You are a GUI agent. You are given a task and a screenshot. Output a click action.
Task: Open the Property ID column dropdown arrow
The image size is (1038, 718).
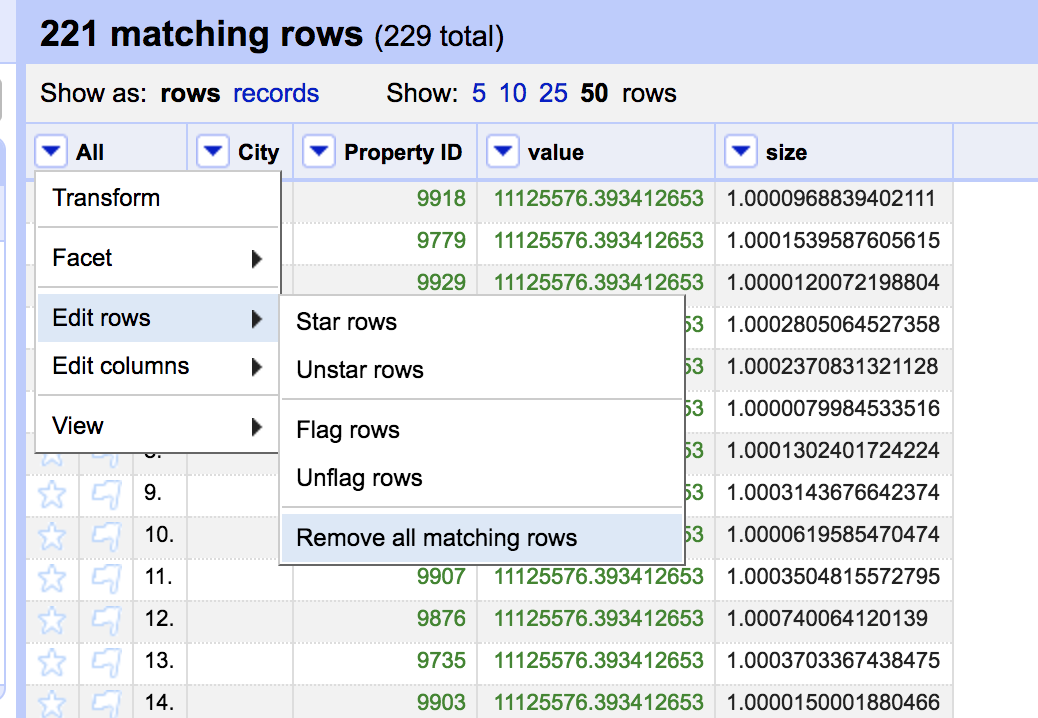click(x=318, y=152)
